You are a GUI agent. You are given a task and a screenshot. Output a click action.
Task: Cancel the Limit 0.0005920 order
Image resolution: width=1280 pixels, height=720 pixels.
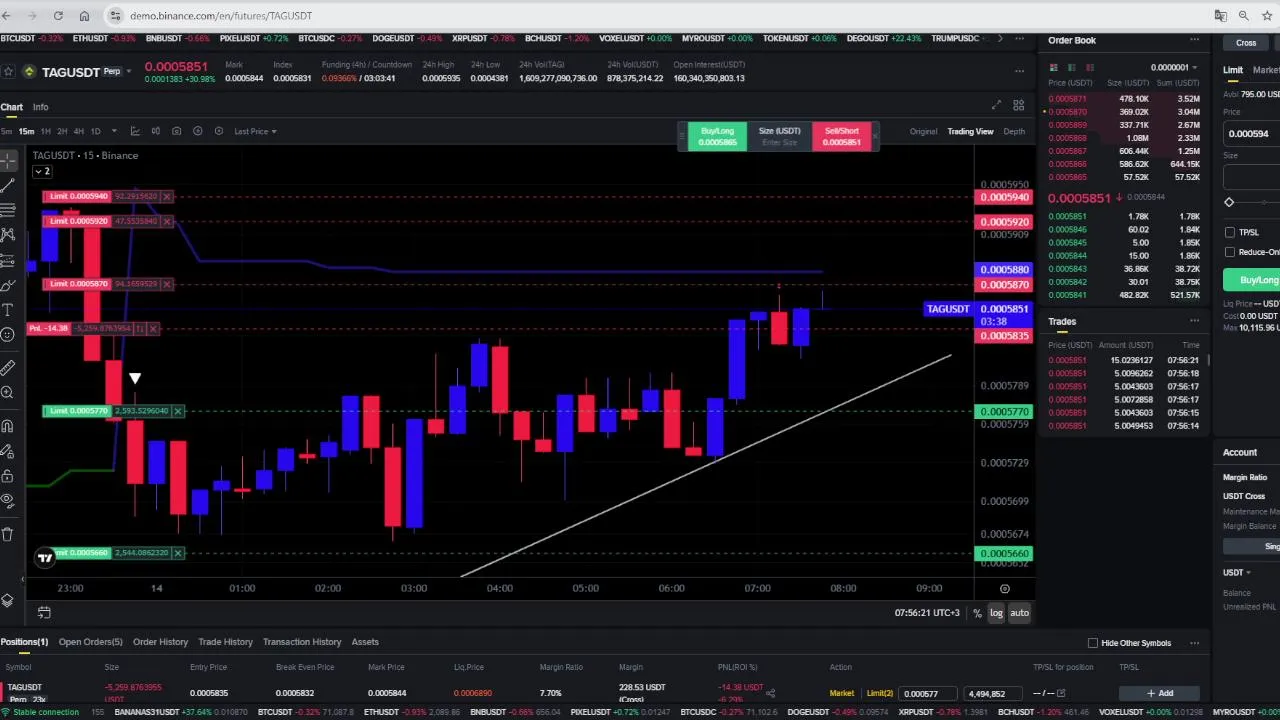[x=167, y=221]
